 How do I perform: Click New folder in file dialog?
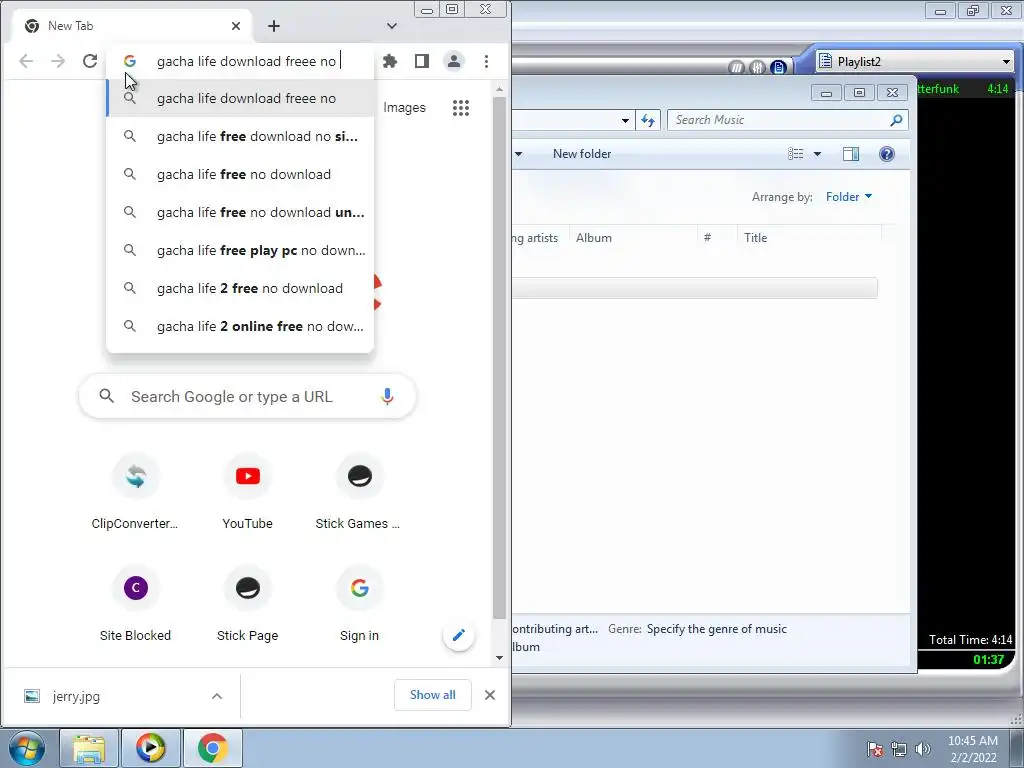pyautogui.click(x=582, y=154)
